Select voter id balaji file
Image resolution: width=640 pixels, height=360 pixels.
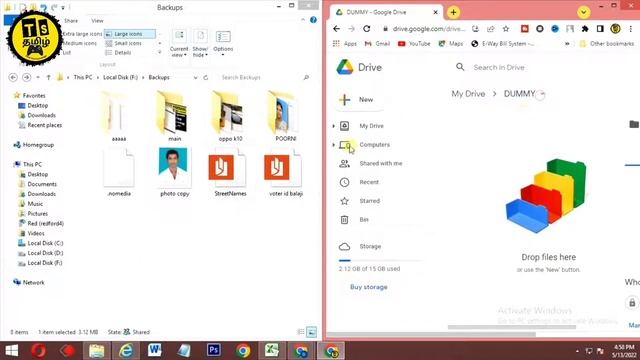286,172
